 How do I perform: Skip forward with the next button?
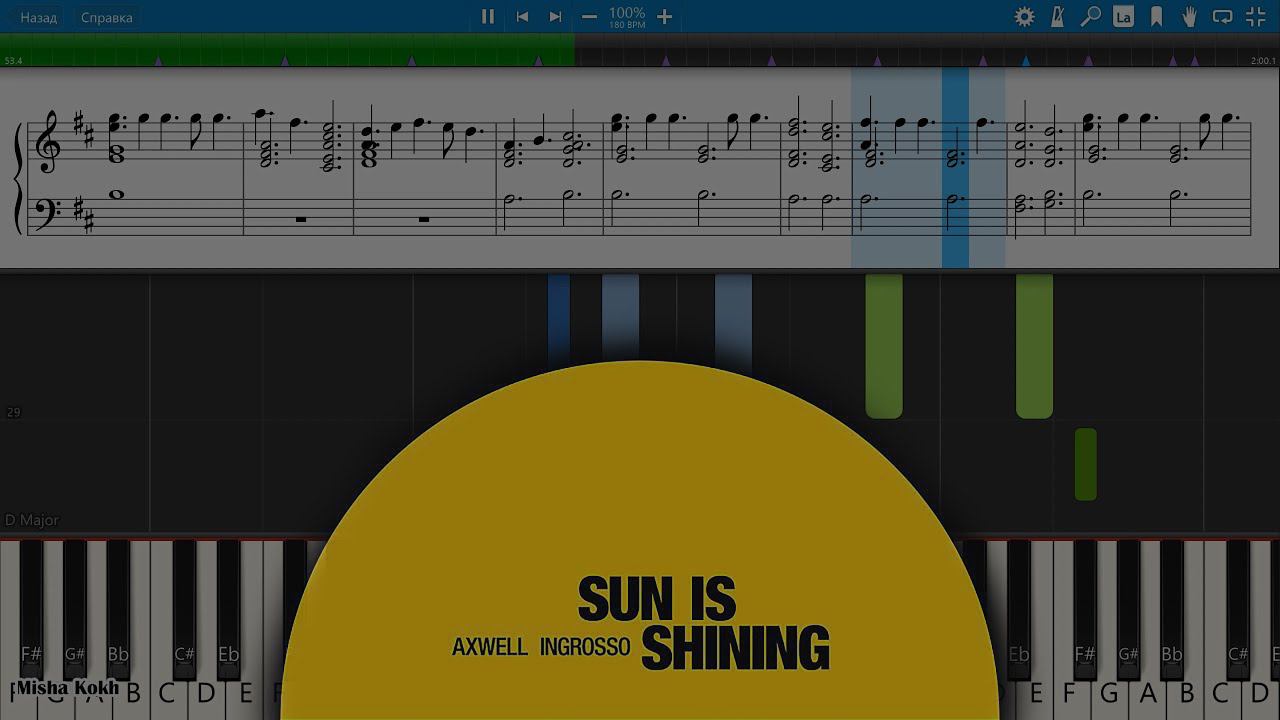(x=555, y=16)
